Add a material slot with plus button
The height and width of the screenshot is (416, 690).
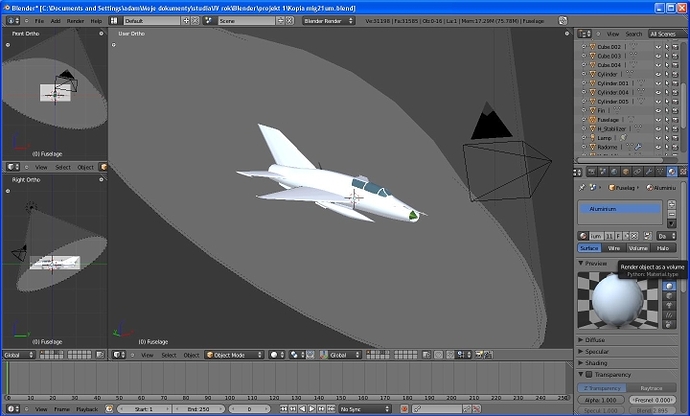[x=672, y=204]
